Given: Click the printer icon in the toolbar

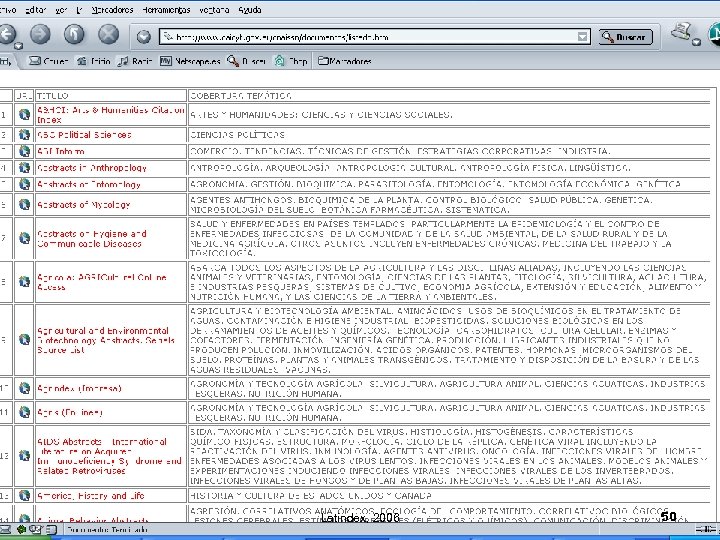Looking at the screenshot, I should click(x=681, y=32).
